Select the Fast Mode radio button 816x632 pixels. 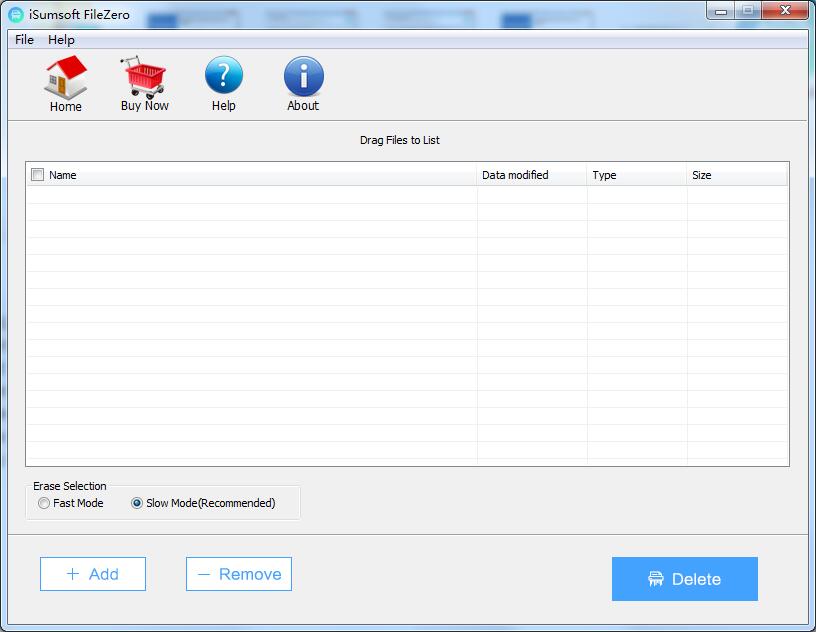coord(44,503)
